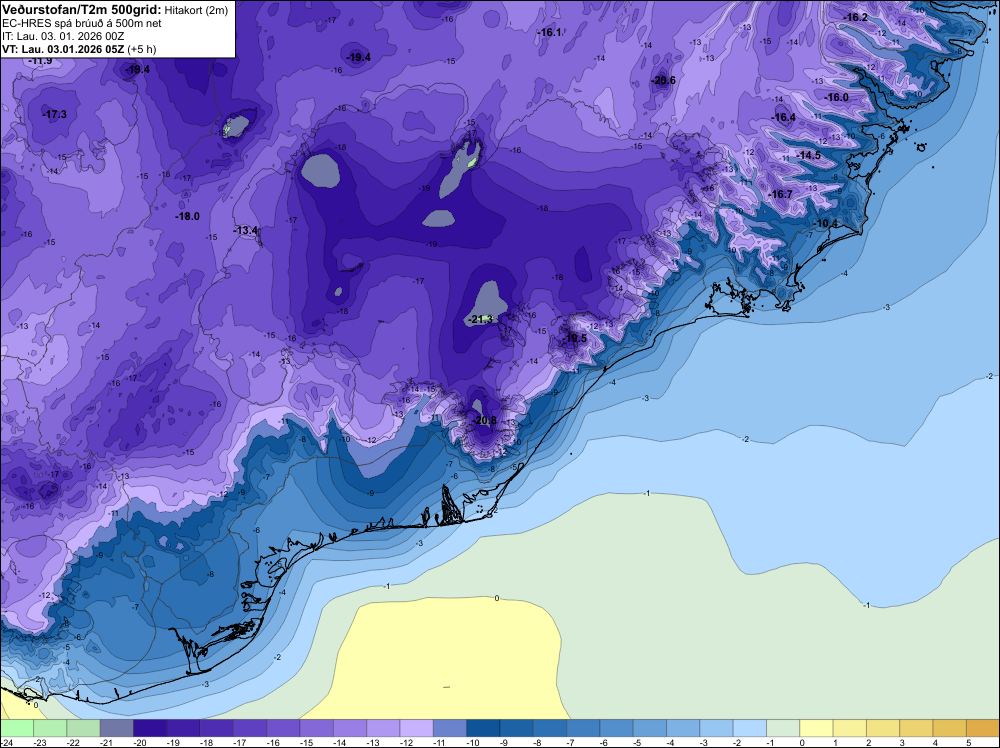Click the legend swatch above the -15 label
This screenshot has width=1000, height=748.
[x=316, y=728]
